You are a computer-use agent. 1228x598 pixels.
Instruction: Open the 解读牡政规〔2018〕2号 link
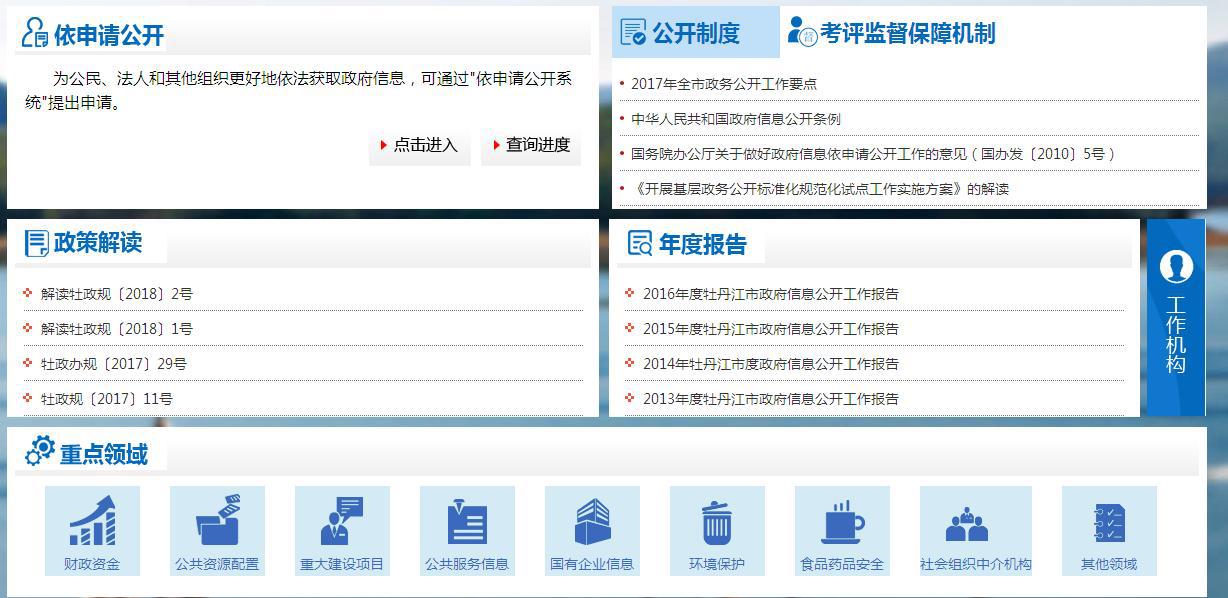(116, 294)
